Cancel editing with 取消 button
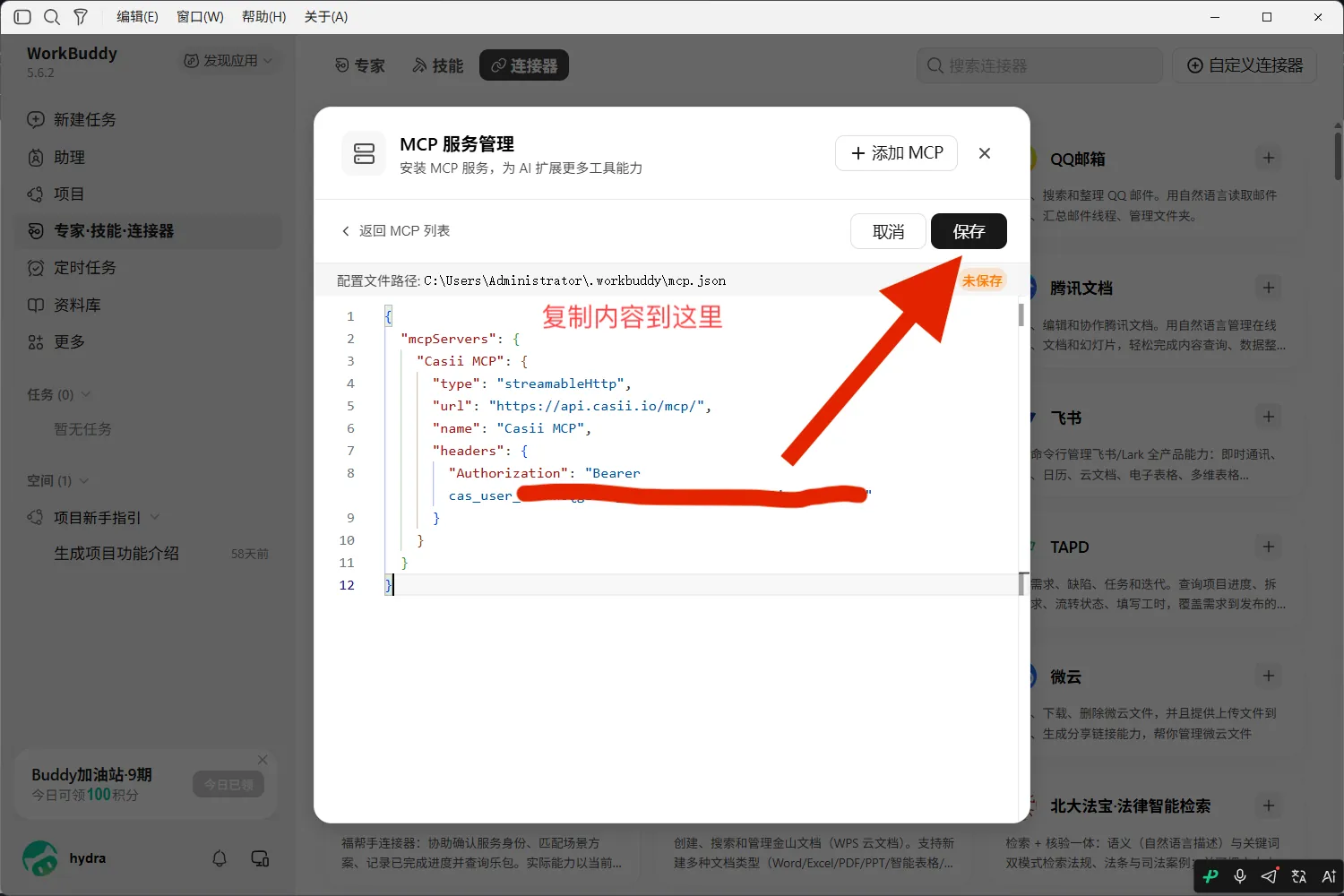 click(x=888, y=231)
